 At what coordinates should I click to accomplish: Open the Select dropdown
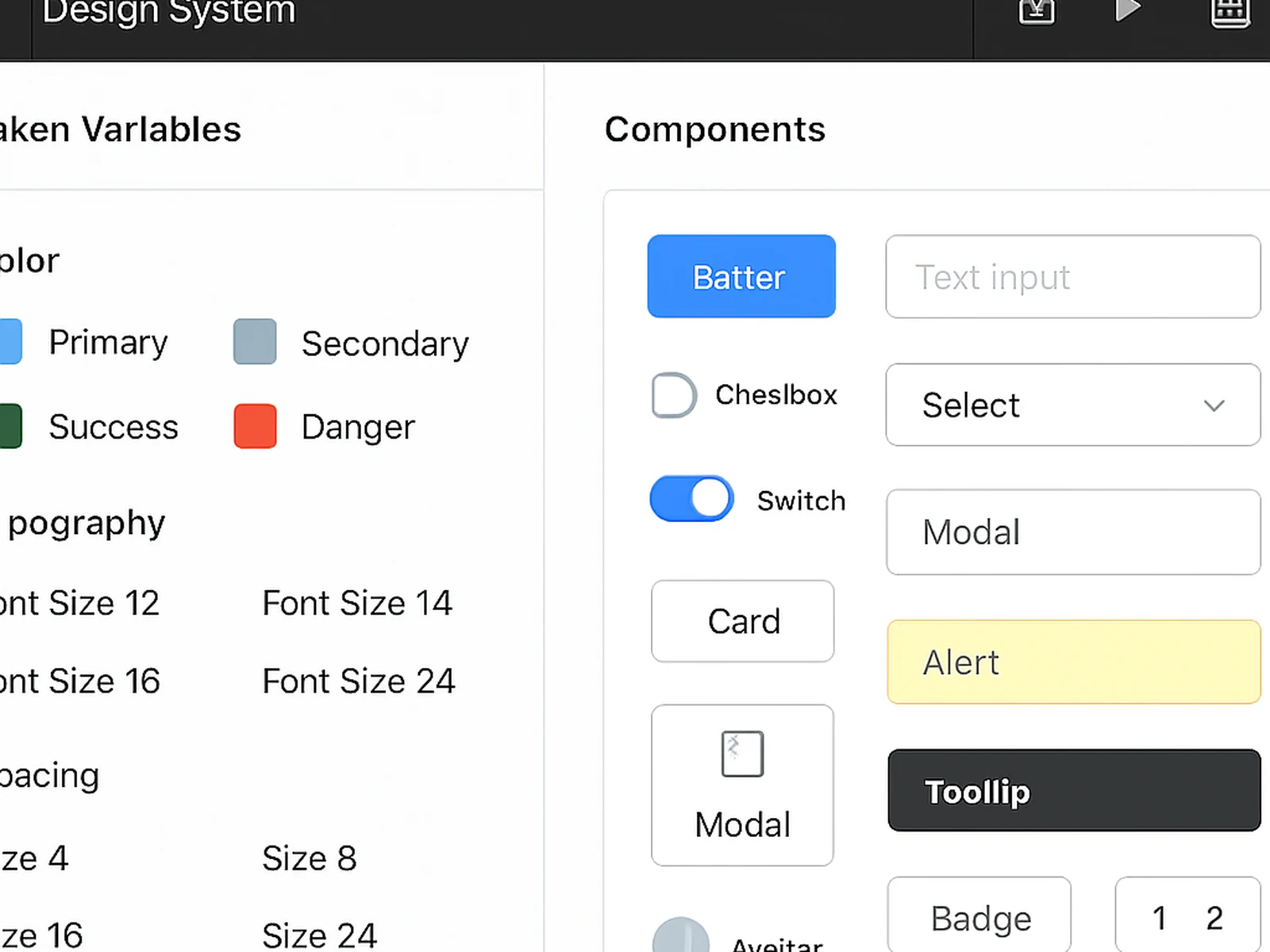point(1072,405)
